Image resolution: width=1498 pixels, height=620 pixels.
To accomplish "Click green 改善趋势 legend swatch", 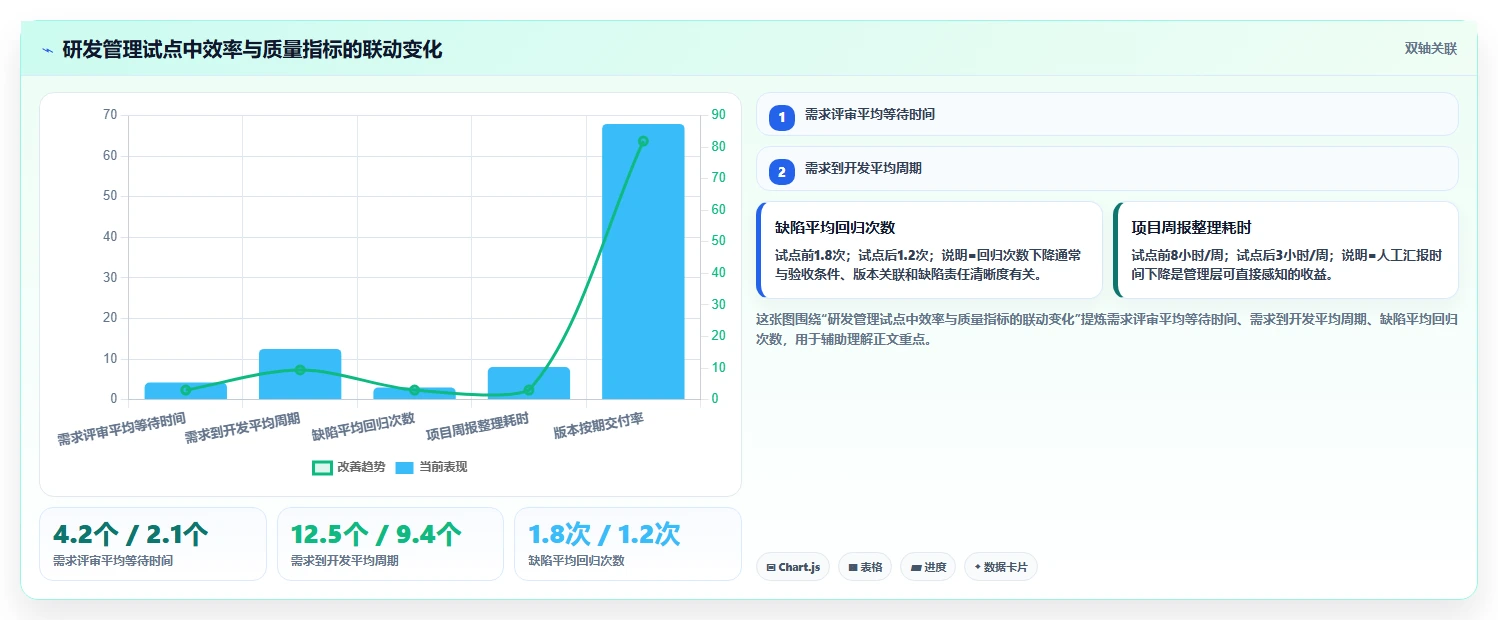I will [x=322, y=467].
